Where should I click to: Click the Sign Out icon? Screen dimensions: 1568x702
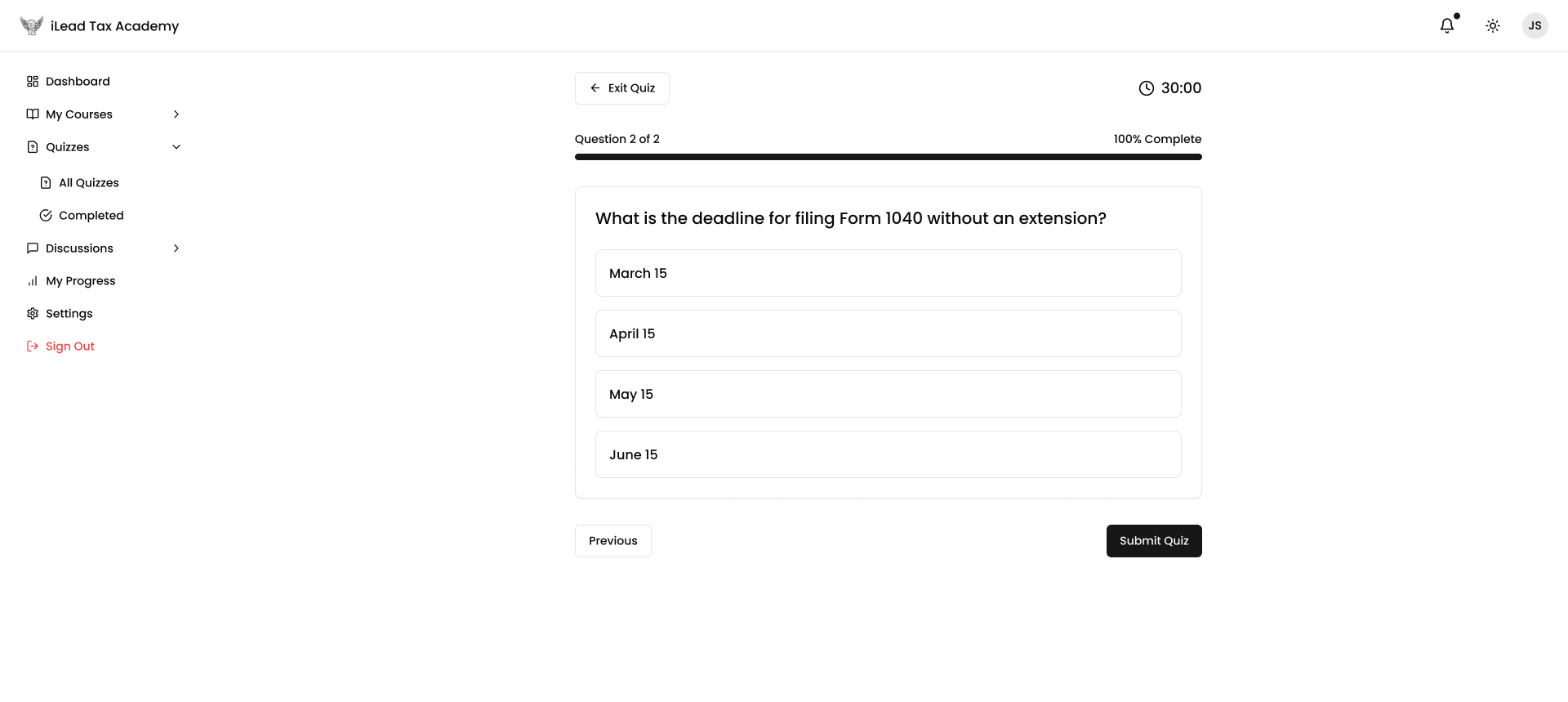point(33,347)
